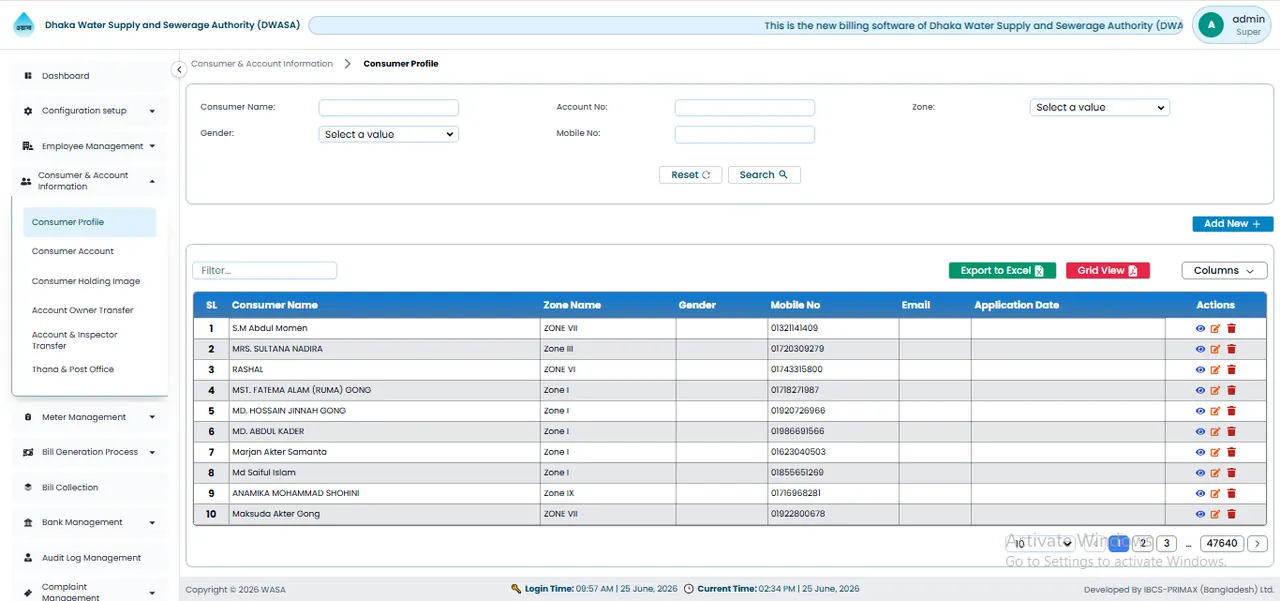Click Consumer & Account Information breadcrumb
This screenshot has width=1280, height=601.
262,64
